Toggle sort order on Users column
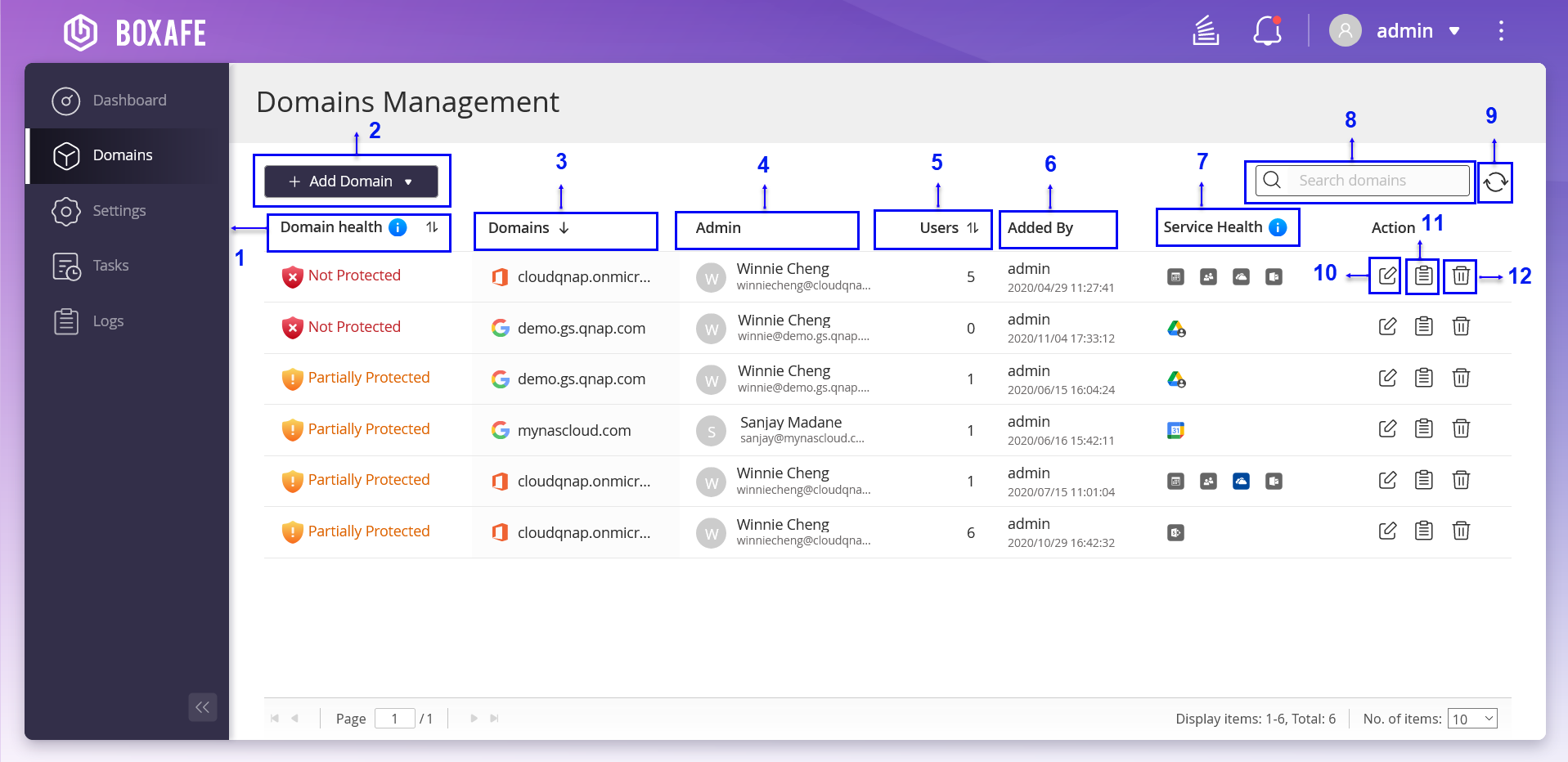The width and height of the screenshot is (1568, 762). point(973,228)
